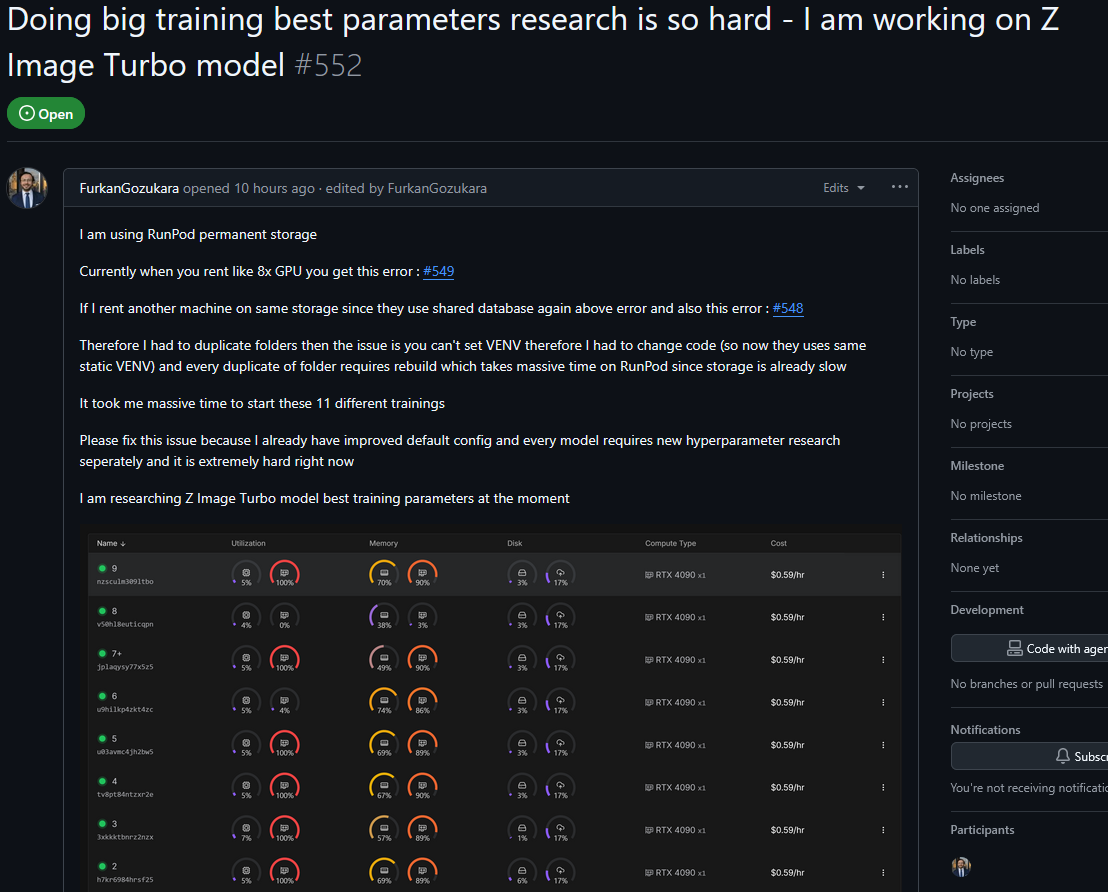This screenshot has height=892, width=1108.
Task: Follow the #548 issue link
Action: coord(788,308)
